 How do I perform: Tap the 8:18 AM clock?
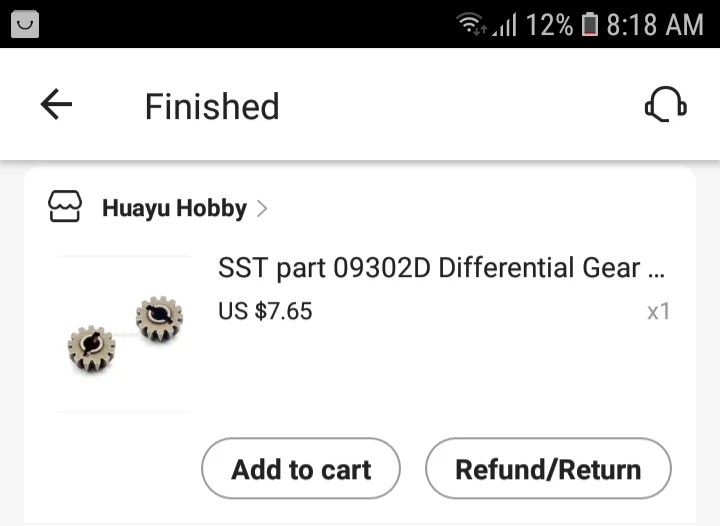click(655, 24)
